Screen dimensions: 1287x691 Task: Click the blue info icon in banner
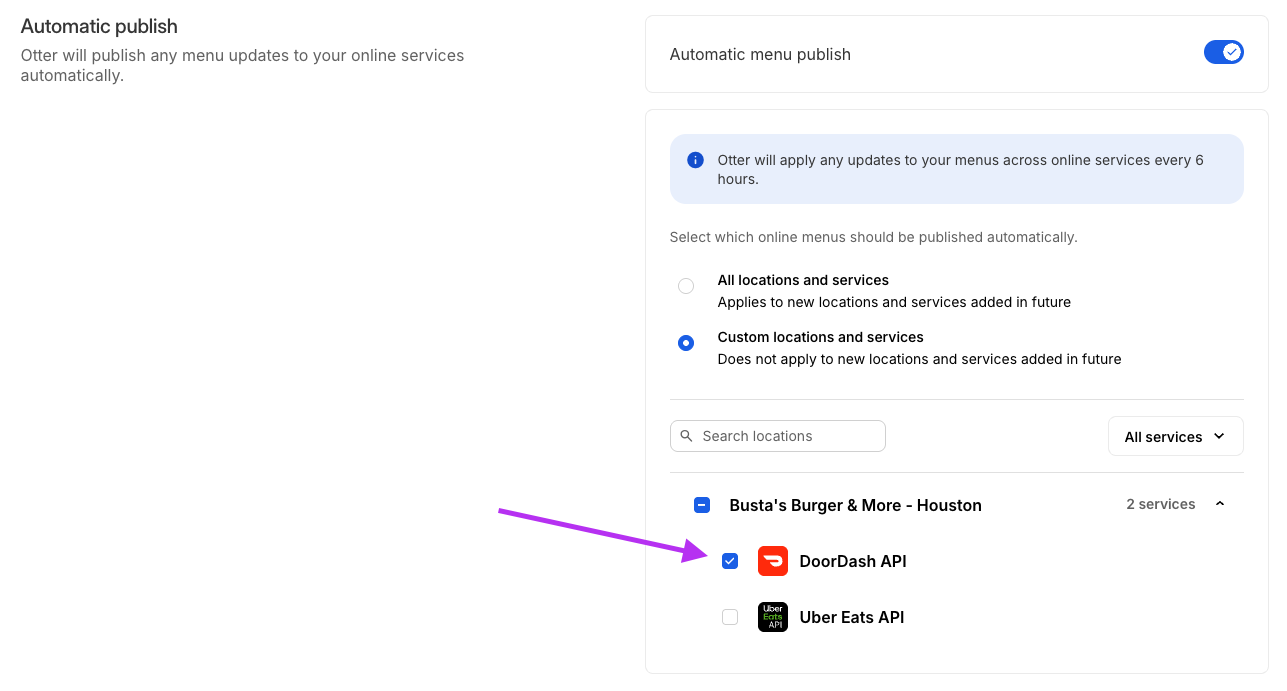click(x=695, y=160)
